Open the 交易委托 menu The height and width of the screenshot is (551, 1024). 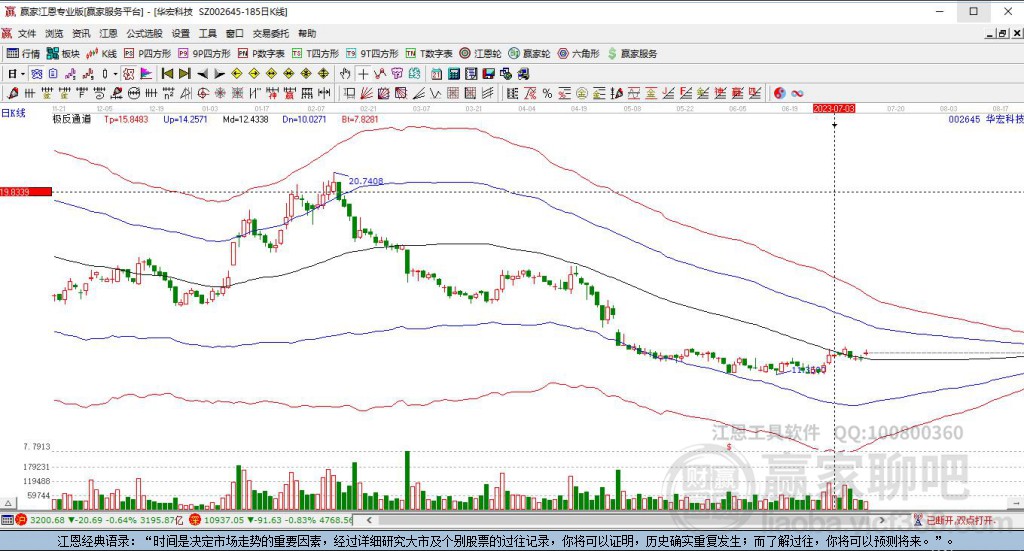coord(271,33)
